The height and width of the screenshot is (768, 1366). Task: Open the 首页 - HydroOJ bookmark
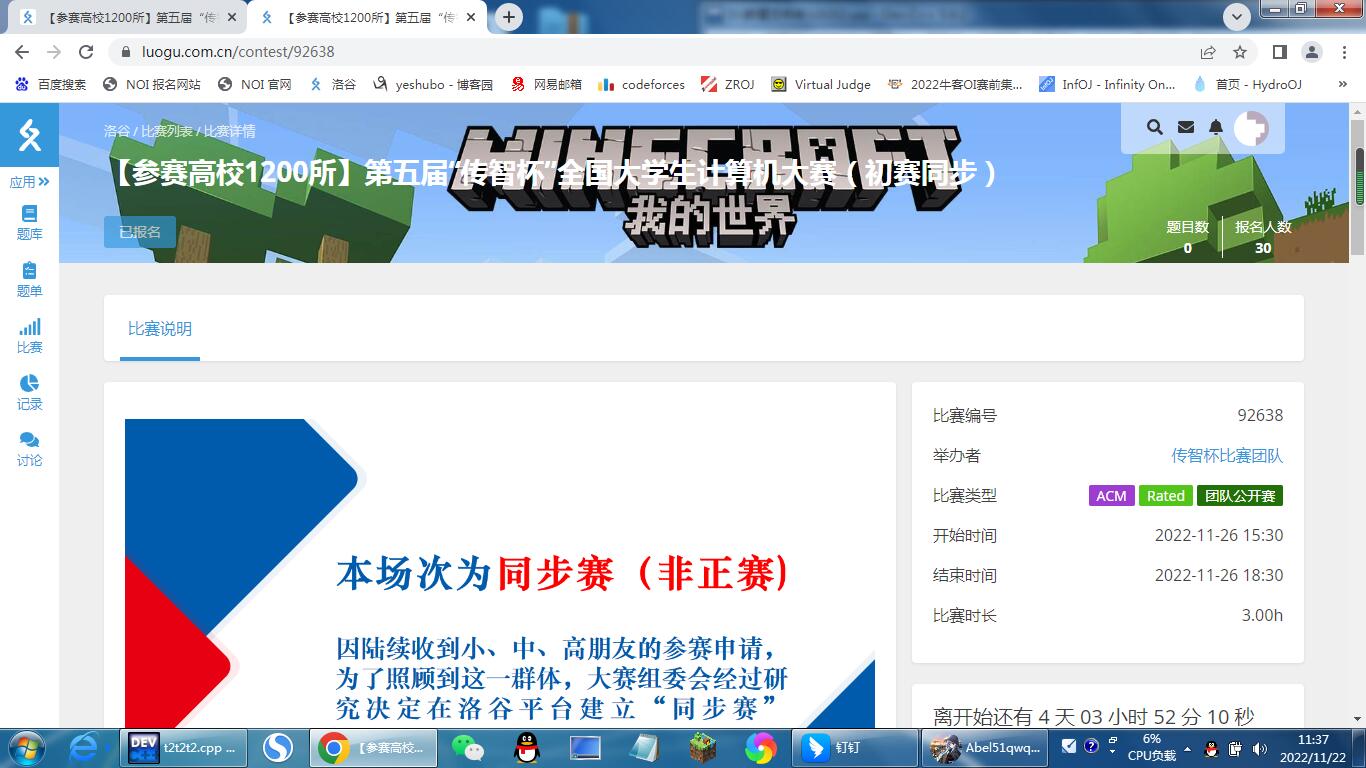pos(1248,85)
